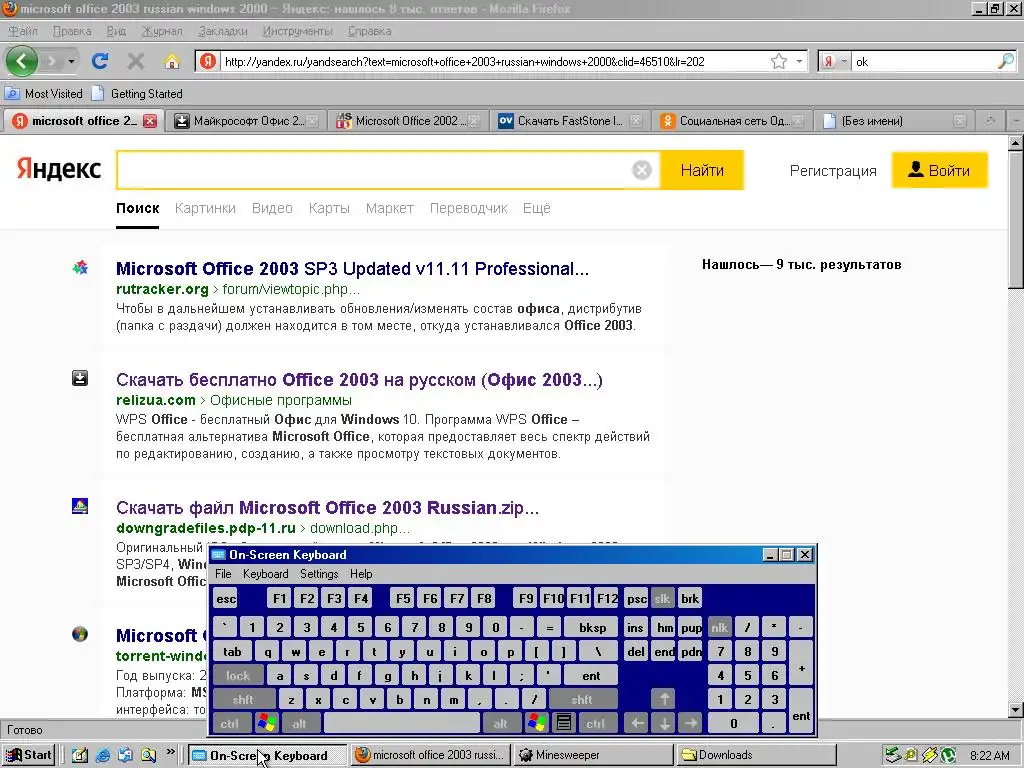Click the Найти search button
This screenshot has height=768, width=1024.
702,170
